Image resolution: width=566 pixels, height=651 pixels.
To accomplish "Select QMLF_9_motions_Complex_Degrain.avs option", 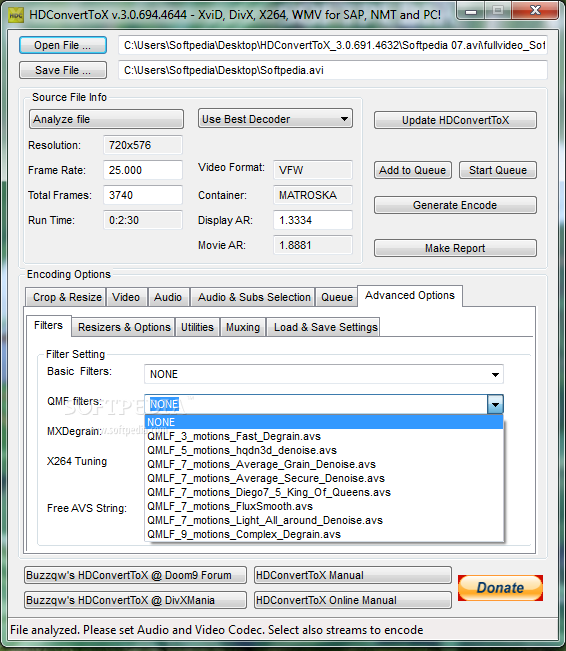I will pos(324,534).
